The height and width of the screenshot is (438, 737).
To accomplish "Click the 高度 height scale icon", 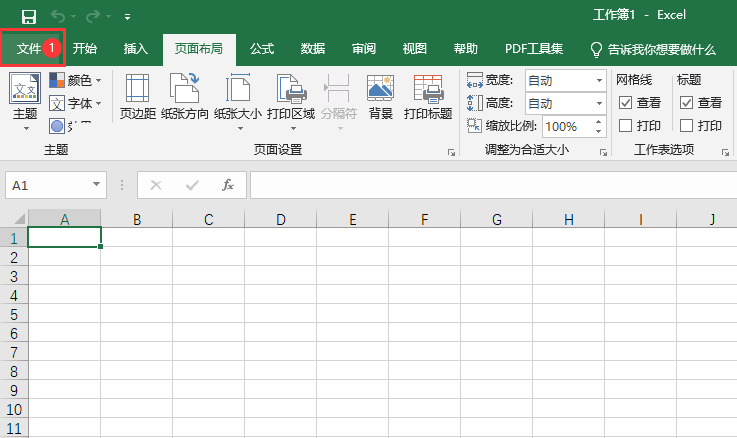I will pos(475,103).
